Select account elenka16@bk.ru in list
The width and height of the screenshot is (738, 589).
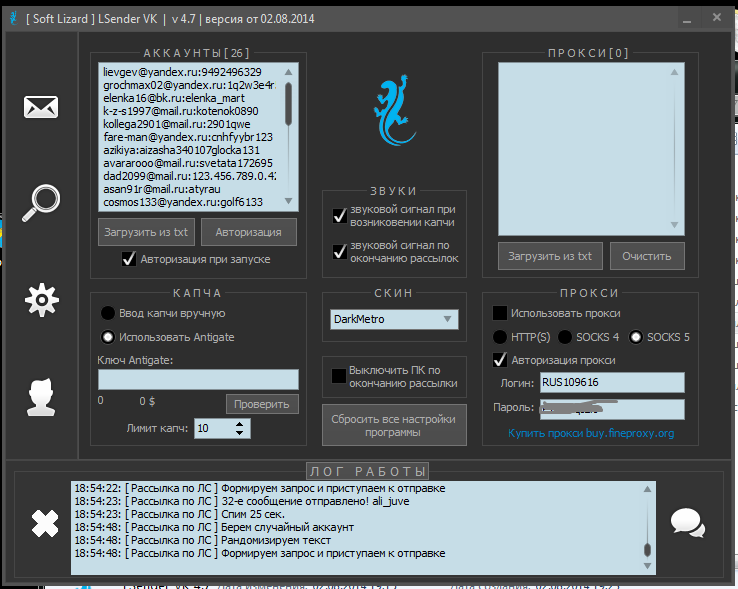coord(174,98)
